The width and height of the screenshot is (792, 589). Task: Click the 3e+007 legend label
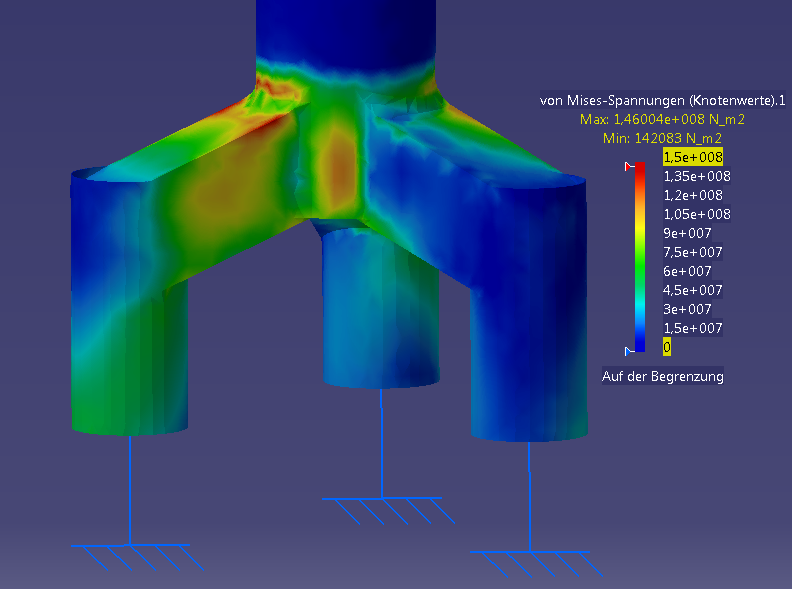pyautogui.click(x=687, y=309)
